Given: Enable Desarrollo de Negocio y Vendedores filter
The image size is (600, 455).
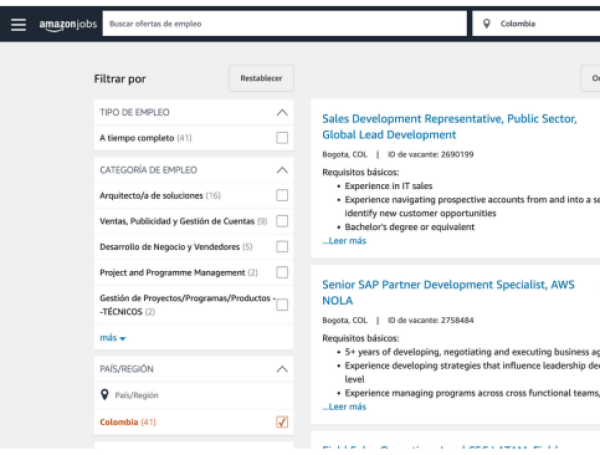Looking at the screenshot, I should coord(282,247).
